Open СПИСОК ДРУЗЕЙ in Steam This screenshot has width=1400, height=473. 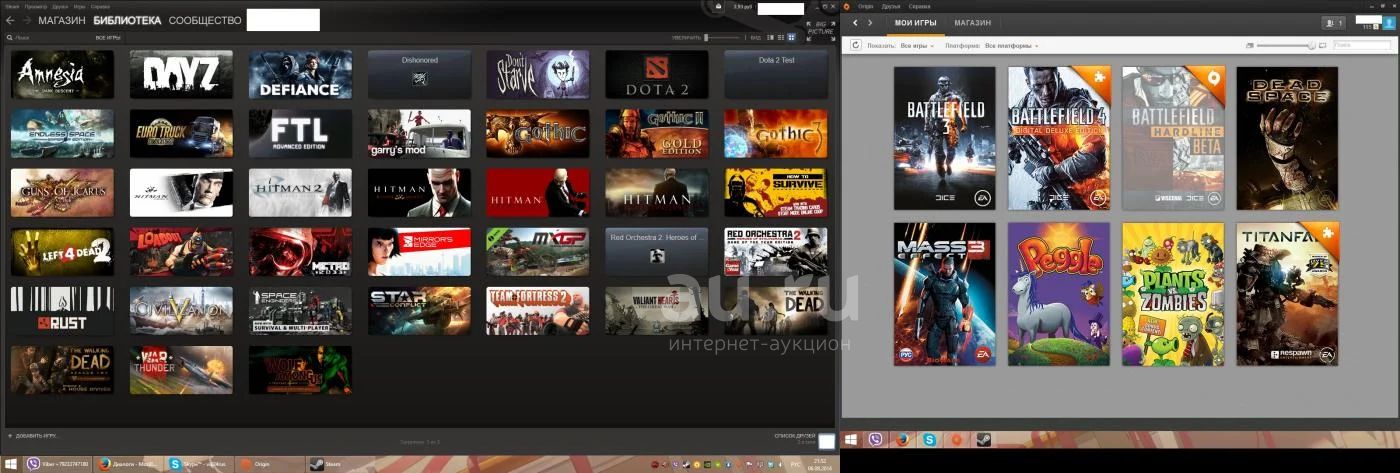tap(795, 436)
